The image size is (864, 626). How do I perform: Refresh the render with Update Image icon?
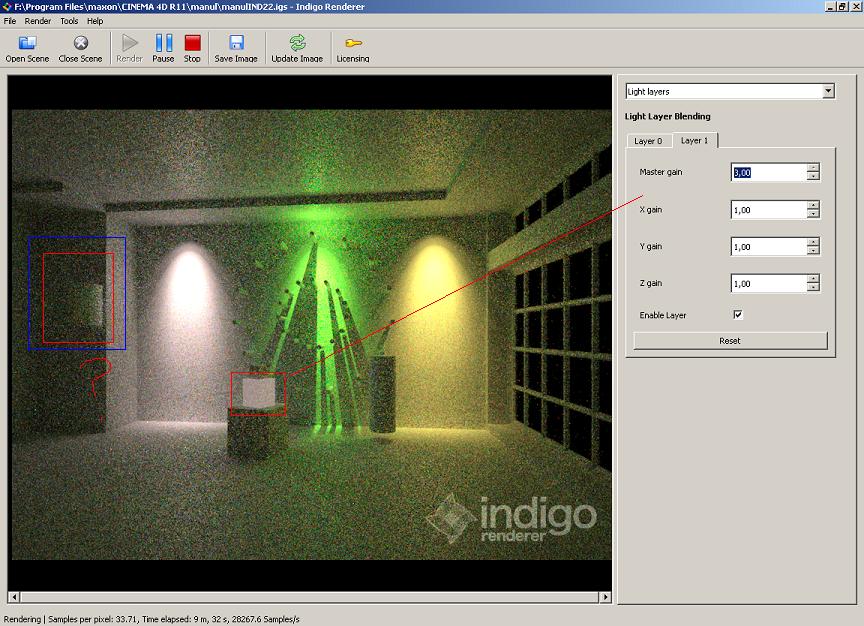coord(297,43)
